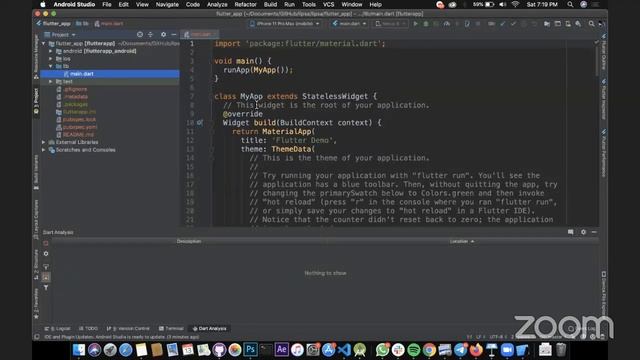Image resolution: width=640 pixels, height=360 pixels.
Task: Open Finder from the Dock
Action: point(79,350)
